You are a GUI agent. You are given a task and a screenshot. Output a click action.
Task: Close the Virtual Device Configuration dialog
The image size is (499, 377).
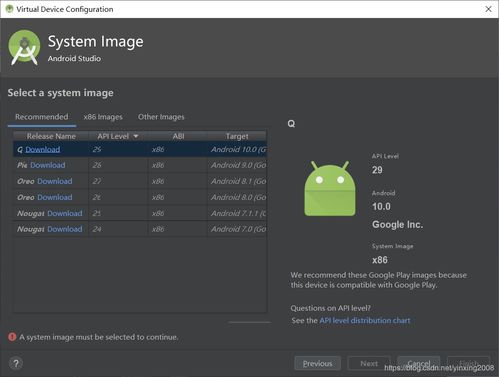coord(488,9)
